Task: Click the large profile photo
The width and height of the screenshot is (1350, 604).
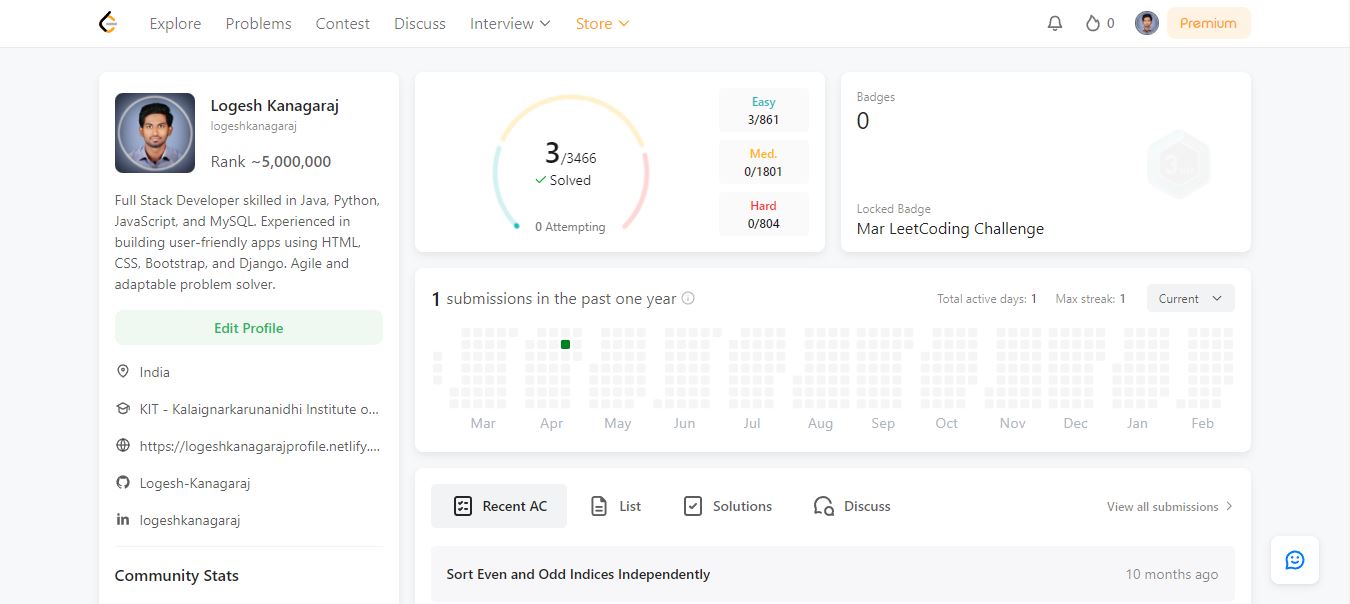Action: tap(155, 133)
